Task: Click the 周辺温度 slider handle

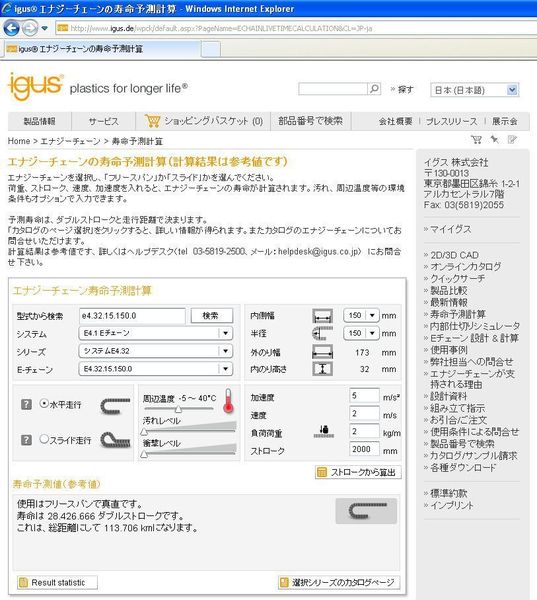Action: pyautogui.click(x=178, y=409)
